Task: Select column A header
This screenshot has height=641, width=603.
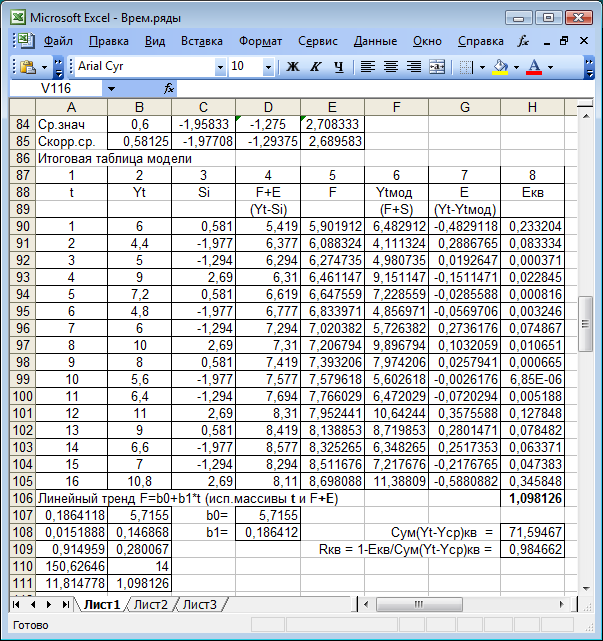Action: pos(71,108)
